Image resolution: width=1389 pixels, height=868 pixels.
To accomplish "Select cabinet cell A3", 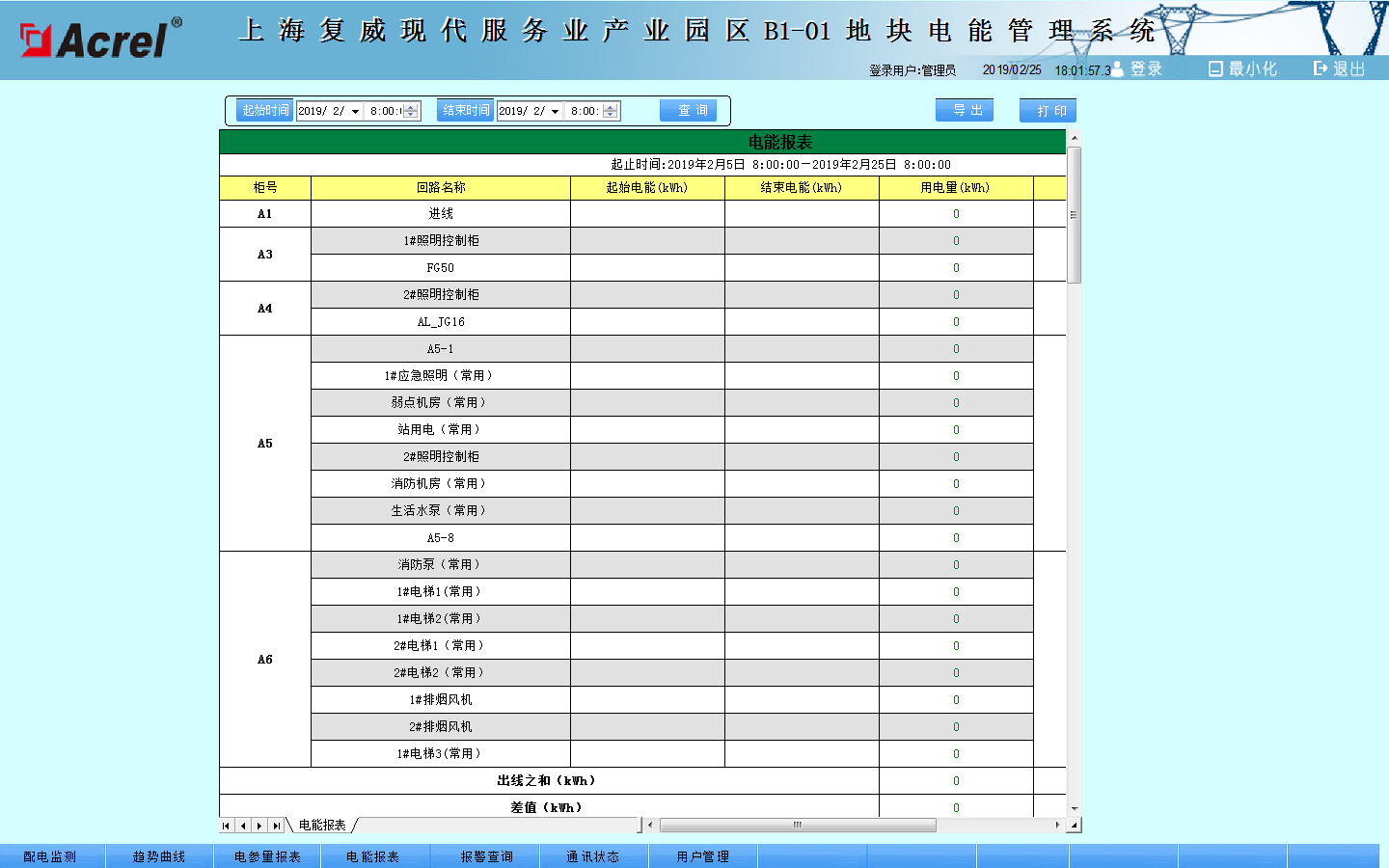I will pyautogui.click(x=265, y=255).
